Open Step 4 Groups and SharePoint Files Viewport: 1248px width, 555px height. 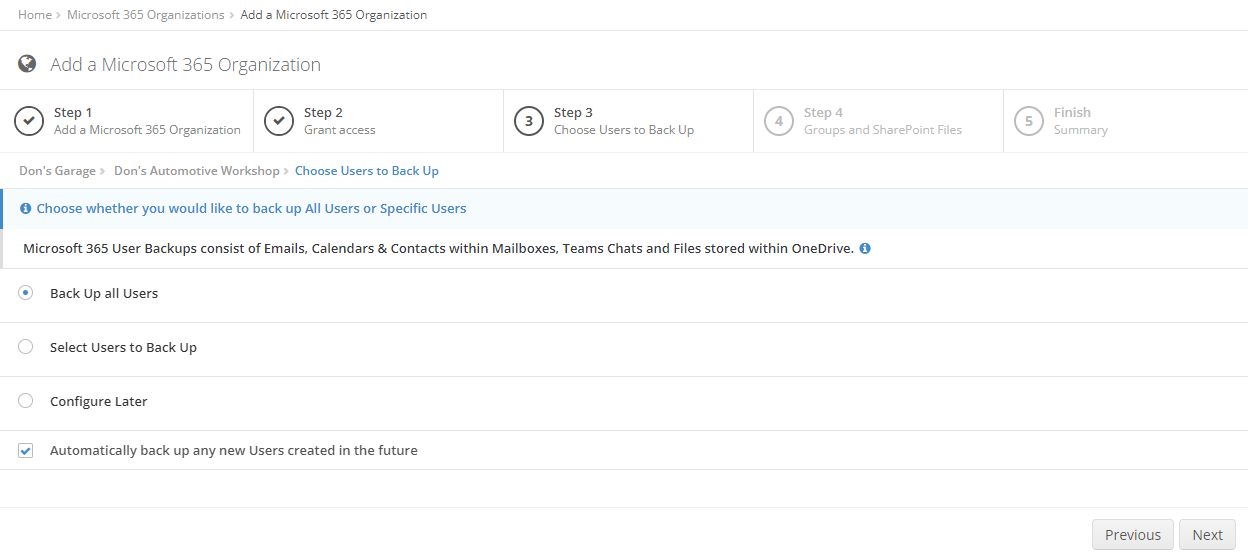coord(879,121)
